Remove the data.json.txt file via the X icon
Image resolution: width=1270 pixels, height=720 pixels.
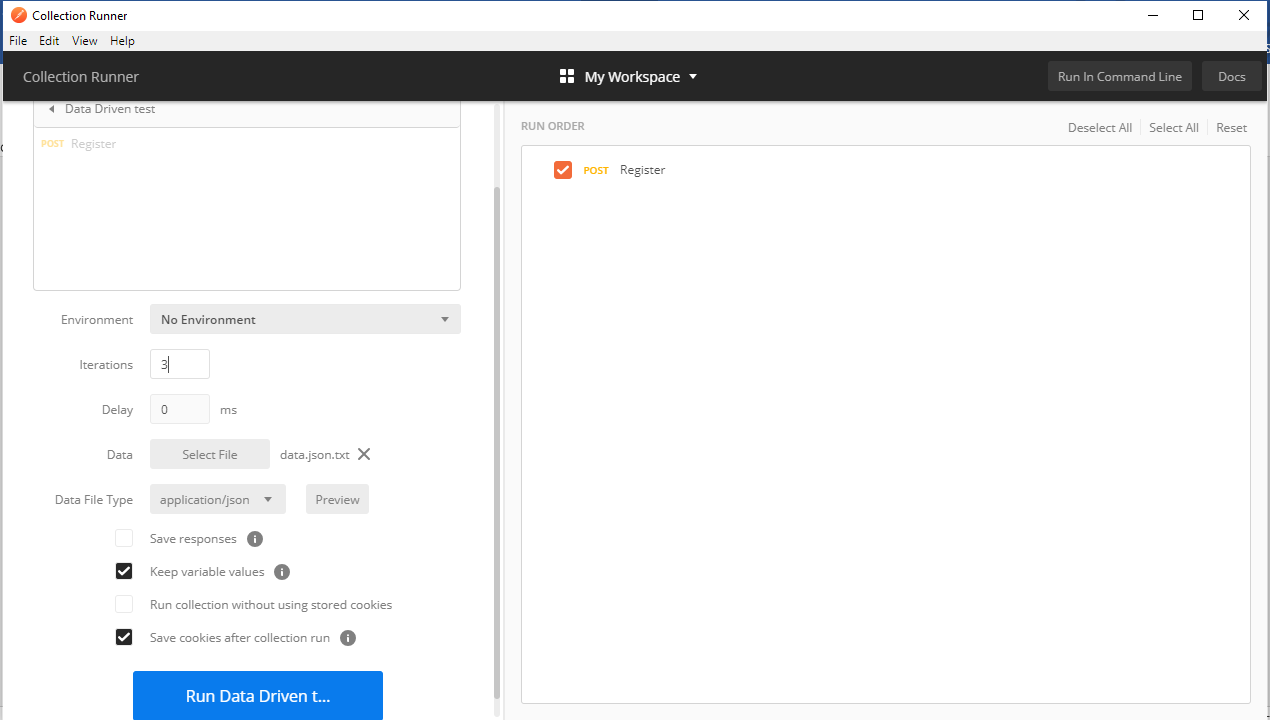pos(364,454)
